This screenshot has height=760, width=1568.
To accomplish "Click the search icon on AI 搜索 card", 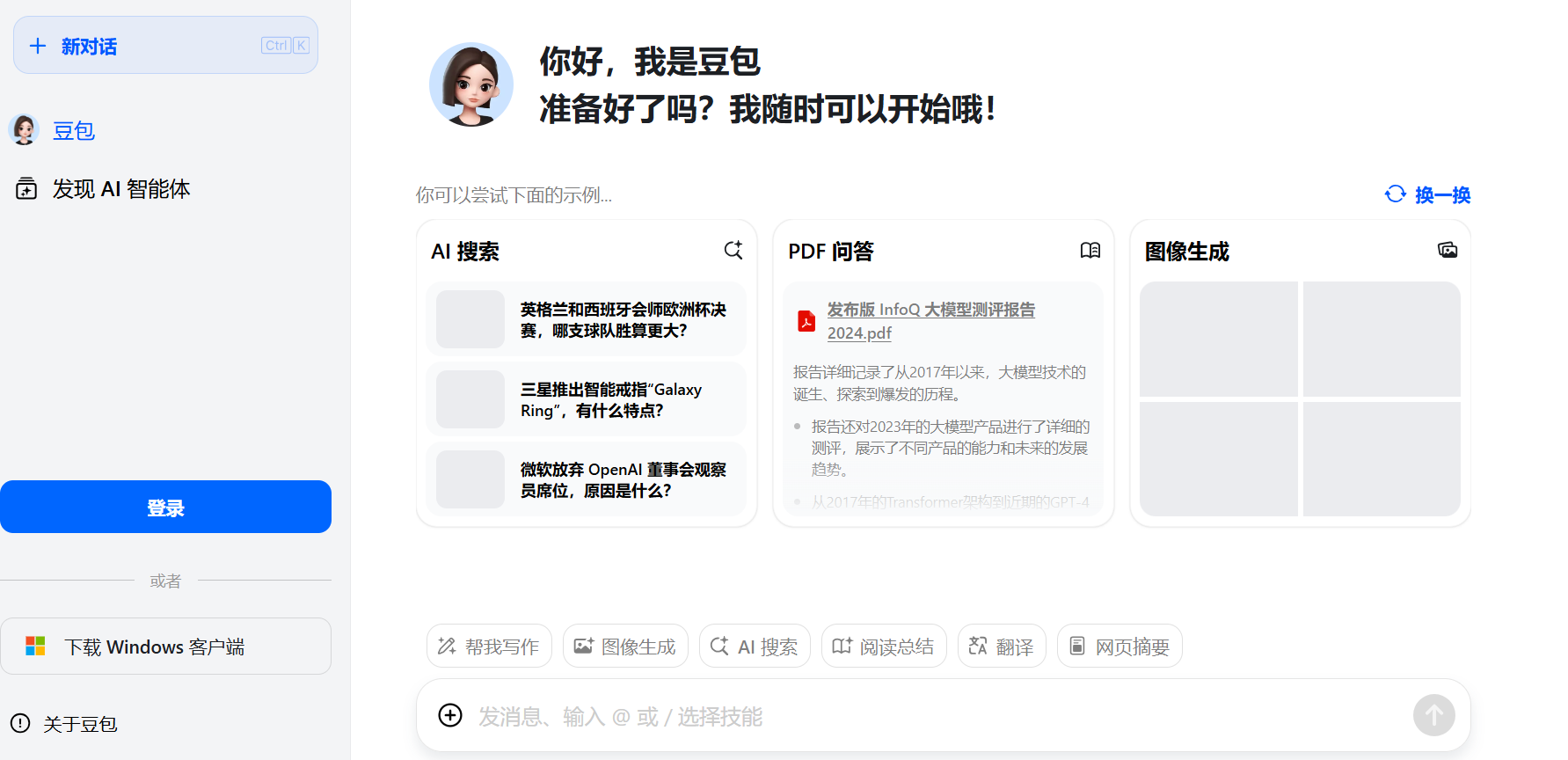I will tap(733, 251).
